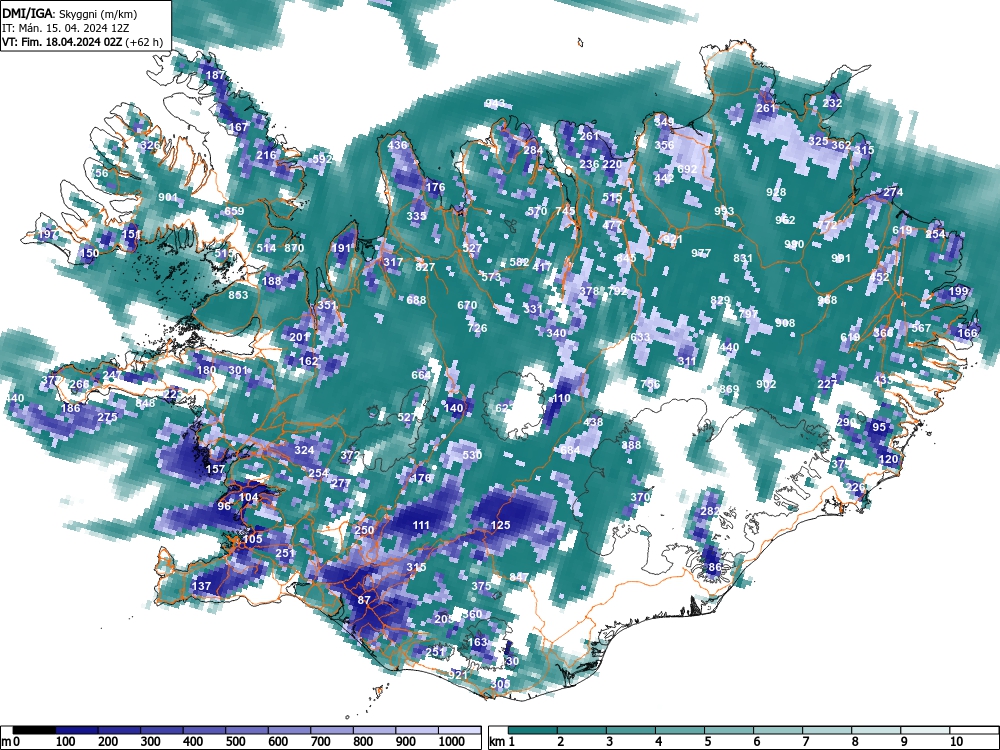Click the map value 163 near the south coast
This screenshot has width=1000, height=750.
478,642
